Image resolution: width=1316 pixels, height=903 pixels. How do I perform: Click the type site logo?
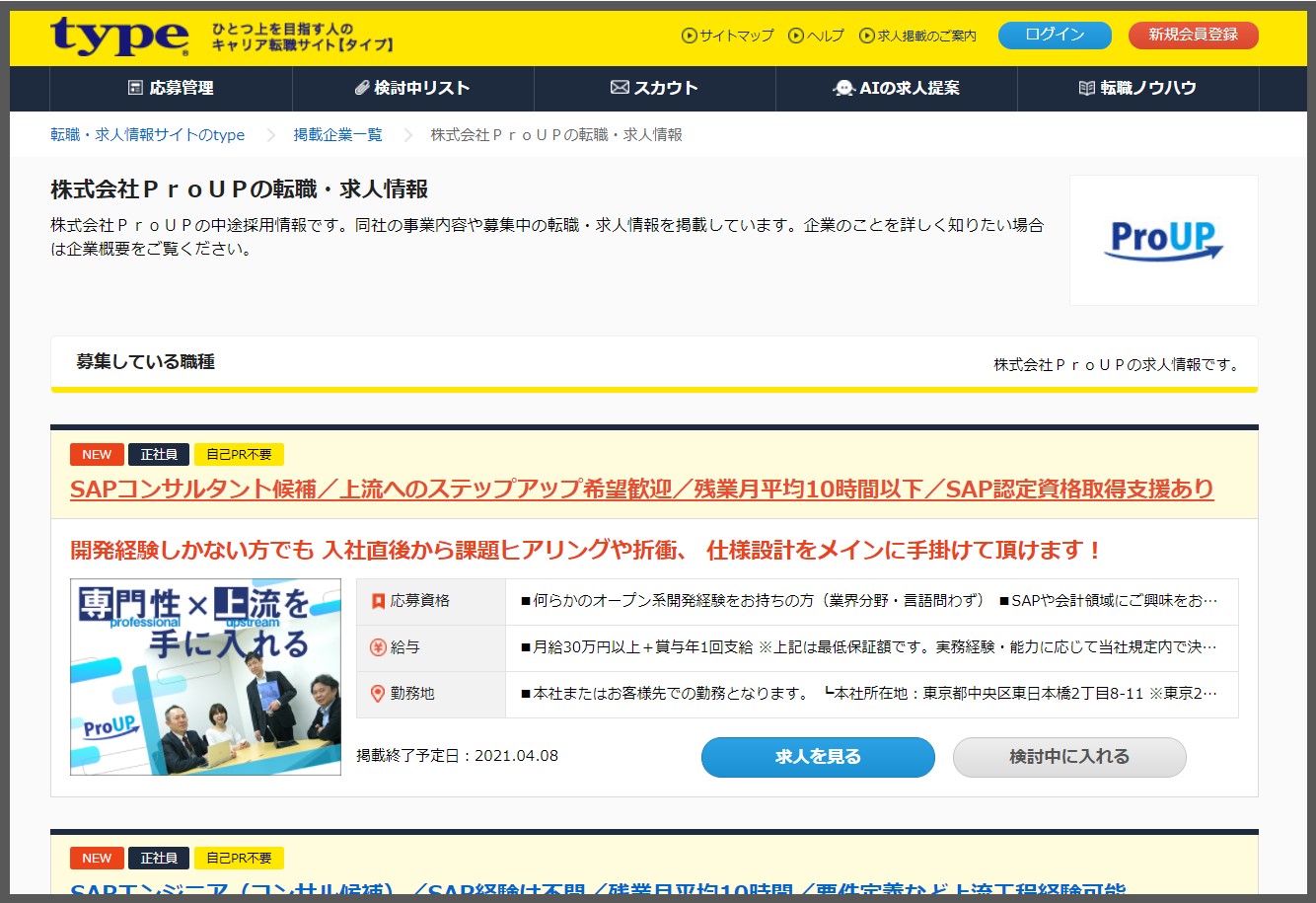(119, 37)
